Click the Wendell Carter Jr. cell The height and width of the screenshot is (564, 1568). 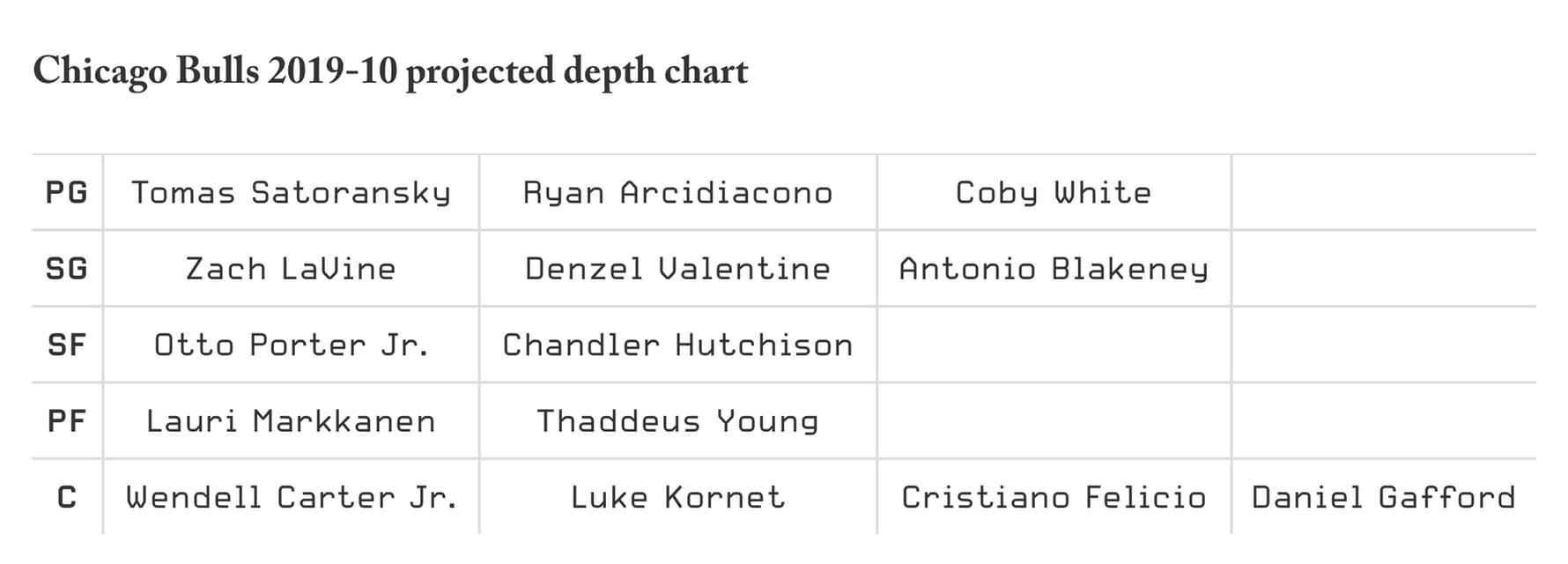292,497
